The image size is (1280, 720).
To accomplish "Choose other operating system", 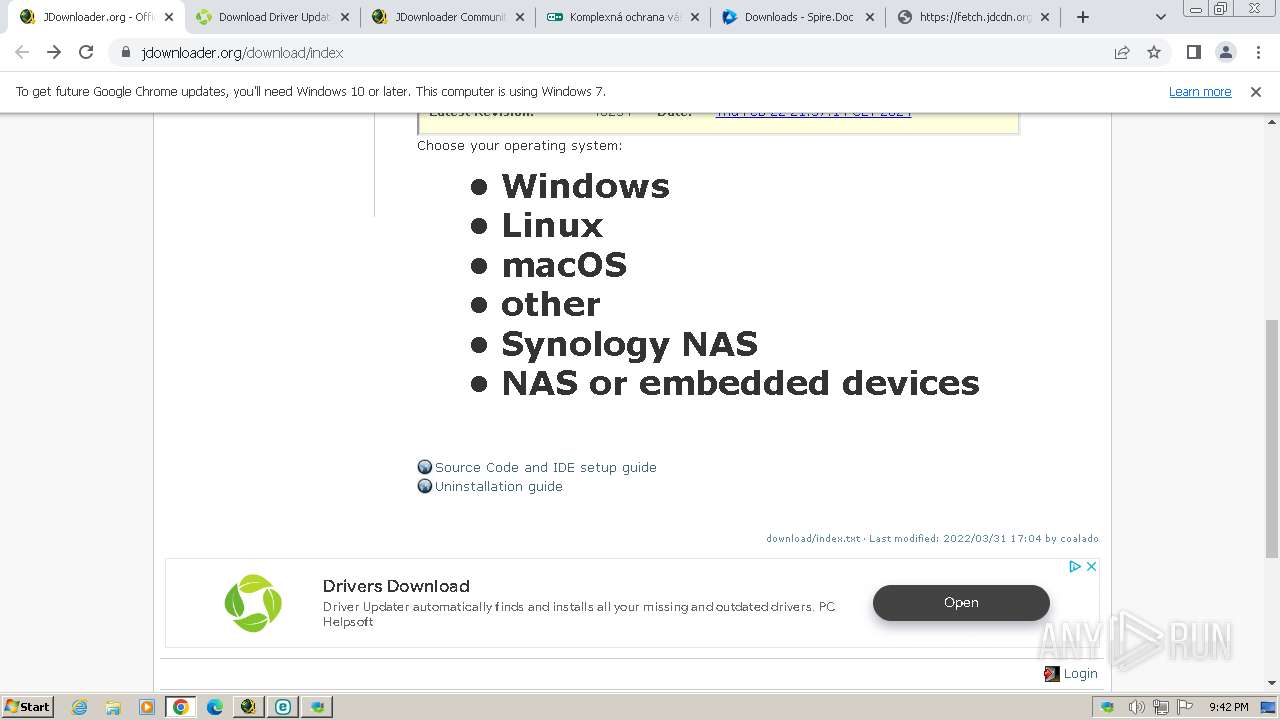I will 551,304.
